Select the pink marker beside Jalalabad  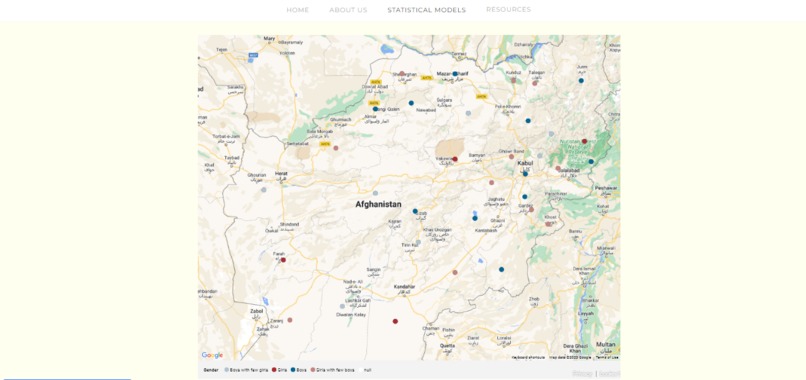pyautogui.click(x=558, y=168)
